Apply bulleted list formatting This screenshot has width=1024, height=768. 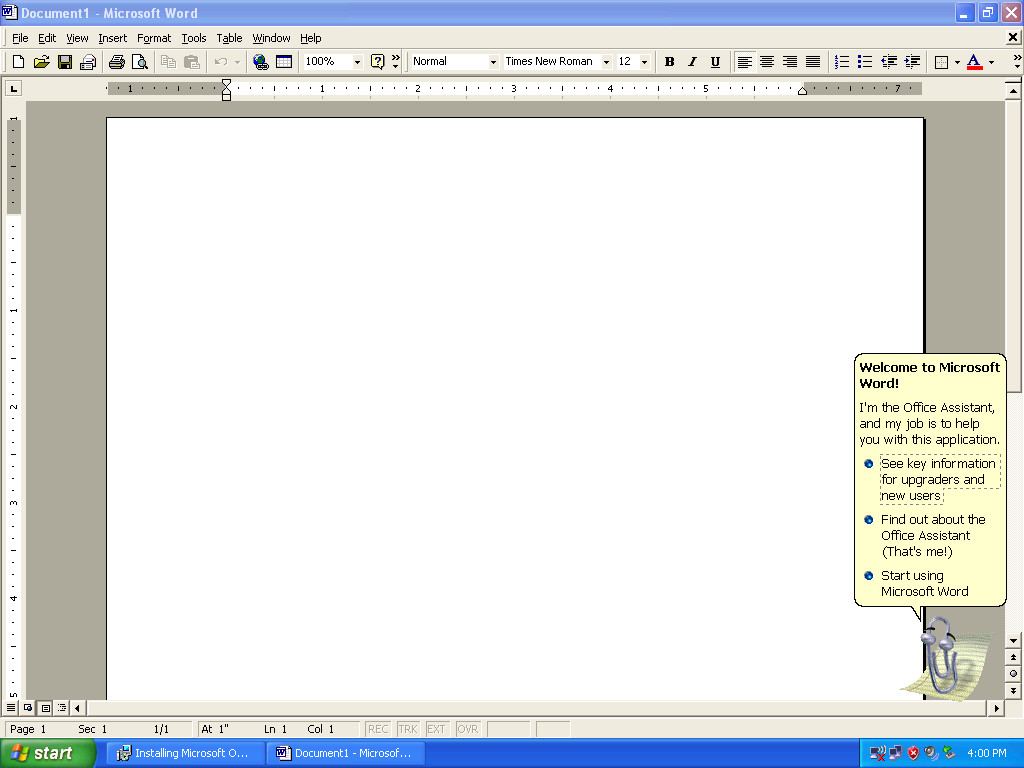tap(865, 61)
